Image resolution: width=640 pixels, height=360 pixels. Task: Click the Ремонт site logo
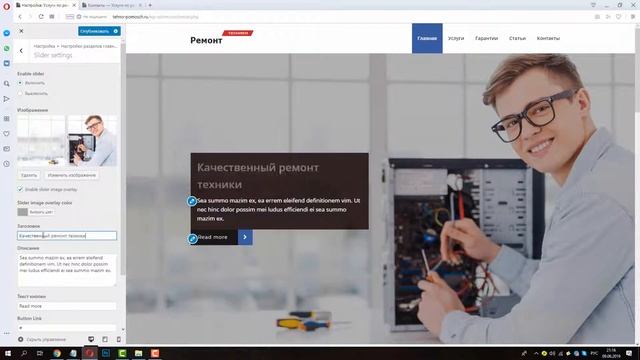coord(206,40)
